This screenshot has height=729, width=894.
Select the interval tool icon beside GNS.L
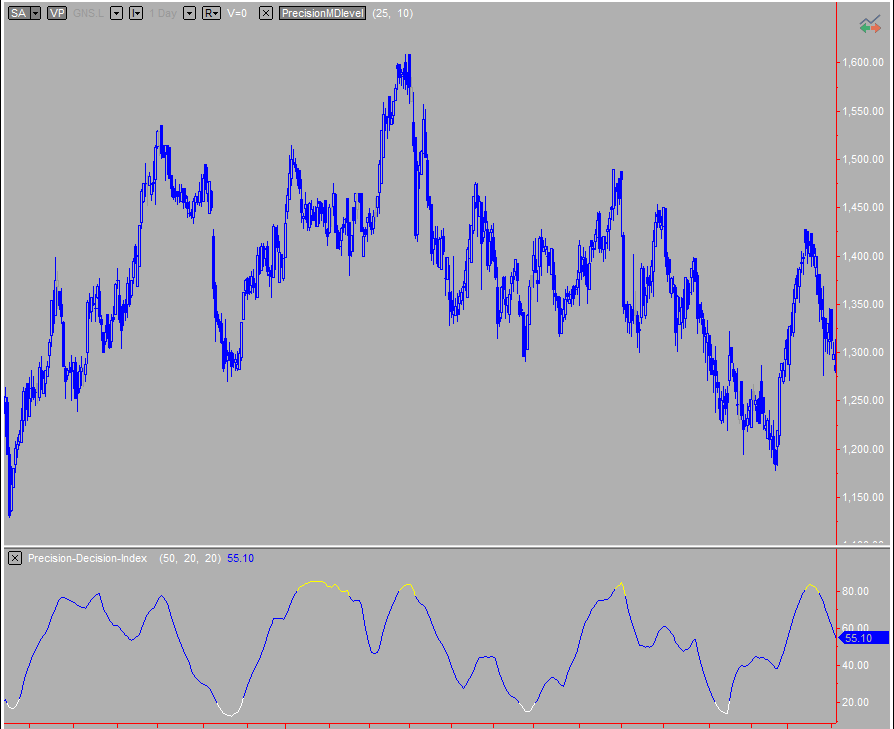point(136,13)
